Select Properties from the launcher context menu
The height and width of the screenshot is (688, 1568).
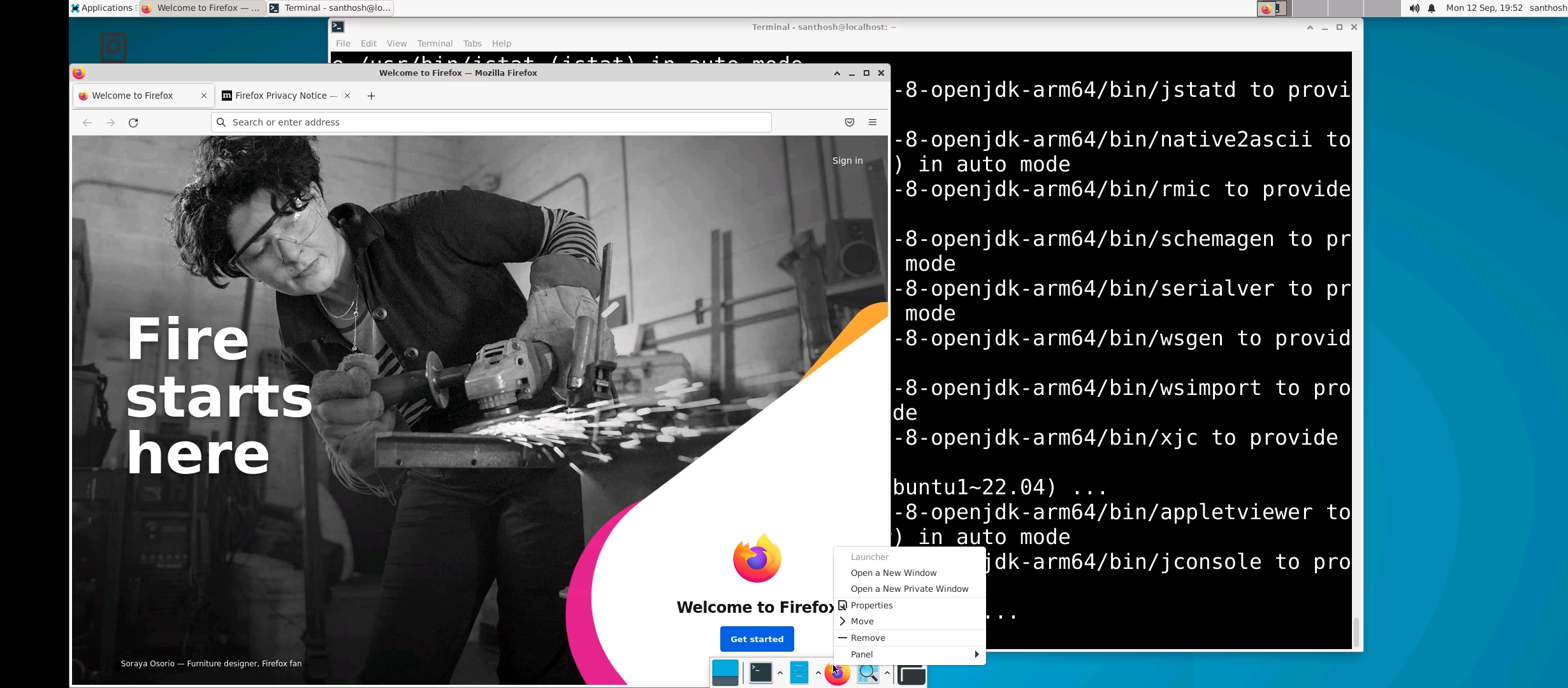click(x=871, y=605)
